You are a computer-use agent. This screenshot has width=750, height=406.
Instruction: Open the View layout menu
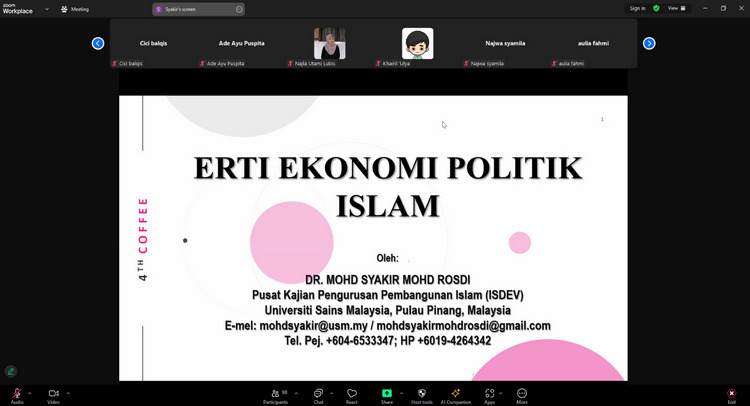pyautogui.click(x=676, y=8)
